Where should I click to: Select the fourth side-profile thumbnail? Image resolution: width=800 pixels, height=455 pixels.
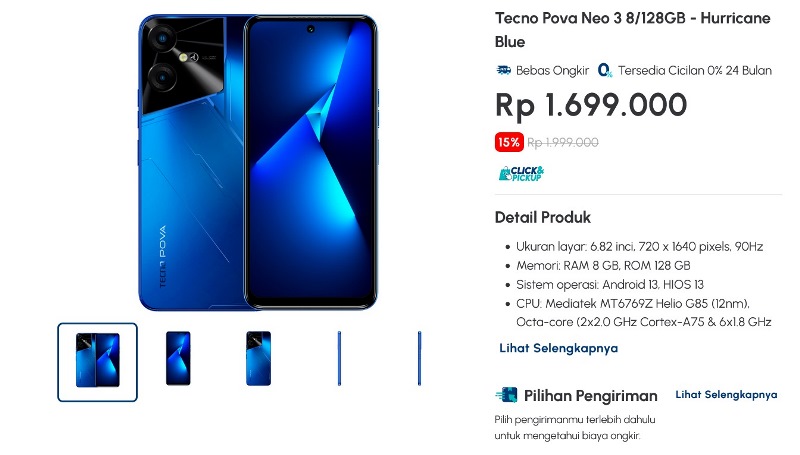tap(339, 358)
